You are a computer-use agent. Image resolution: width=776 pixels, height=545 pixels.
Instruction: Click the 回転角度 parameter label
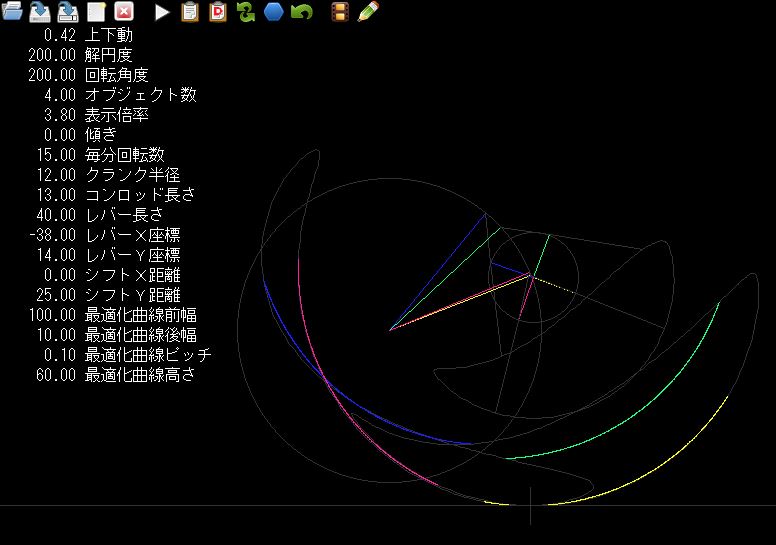(x=117, y=75)
